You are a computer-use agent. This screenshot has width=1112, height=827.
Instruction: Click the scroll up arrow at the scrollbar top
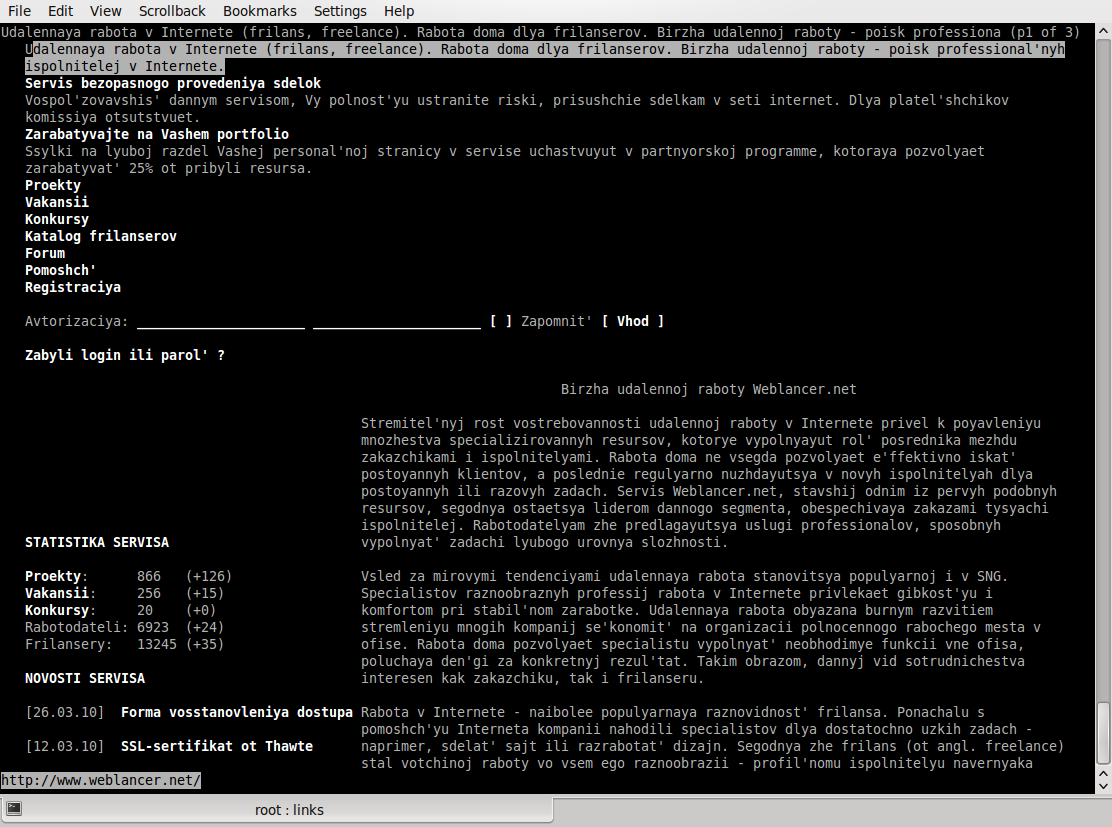tap(1103, 31)
